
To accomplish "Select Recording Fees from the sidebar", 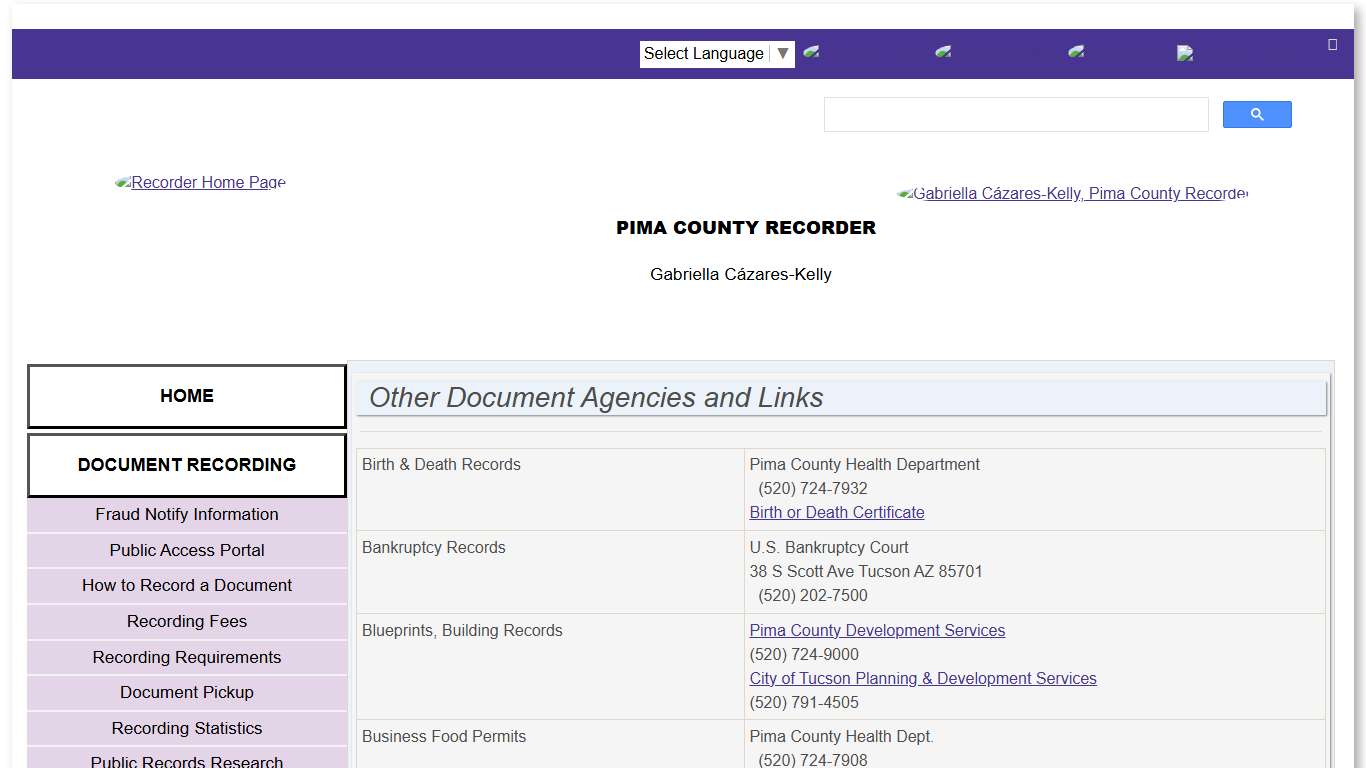I will pos(186,621).
